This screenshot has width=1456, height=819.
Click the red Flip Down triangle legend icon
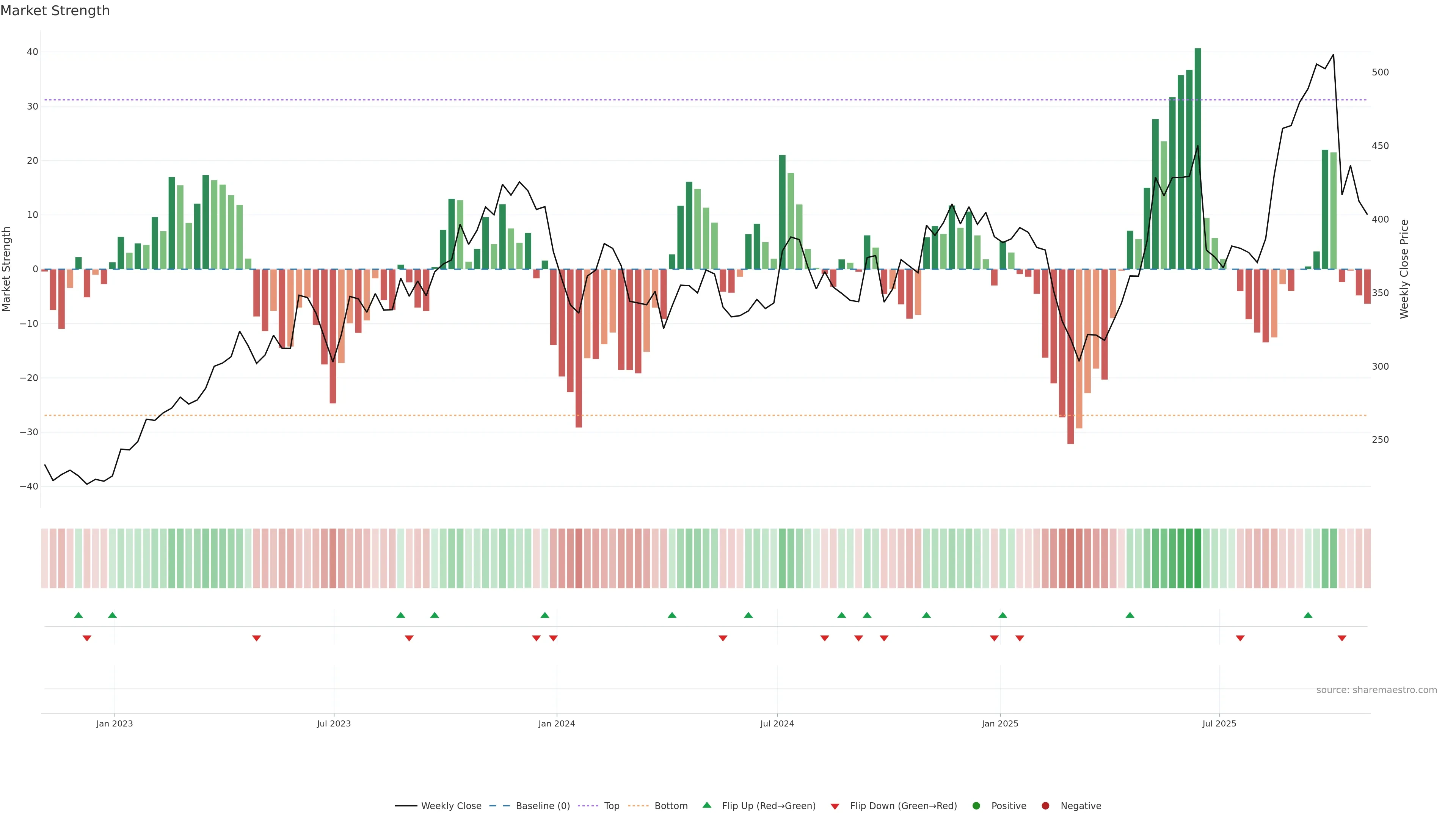[835, 806]
